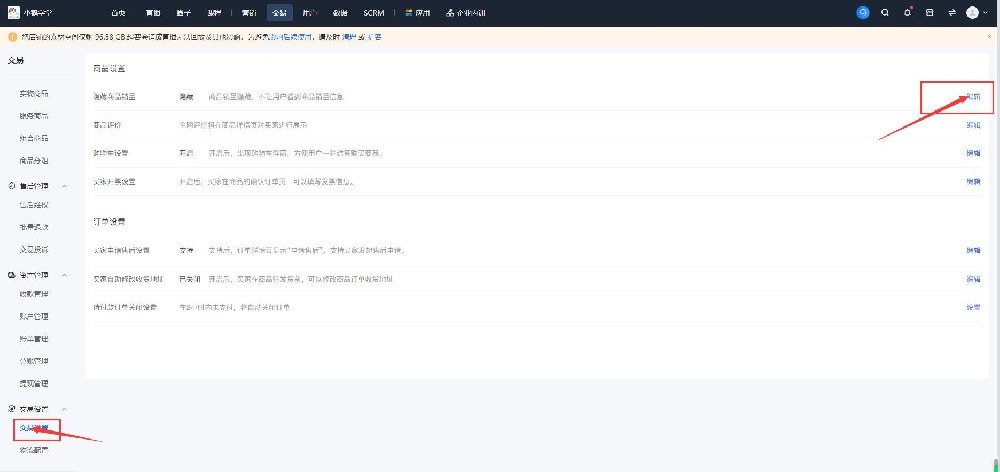Click the 资产管理 section icon in sidebar
Image resolution: width=1000 pixels, height=472 pixels.
coord(11,275)
